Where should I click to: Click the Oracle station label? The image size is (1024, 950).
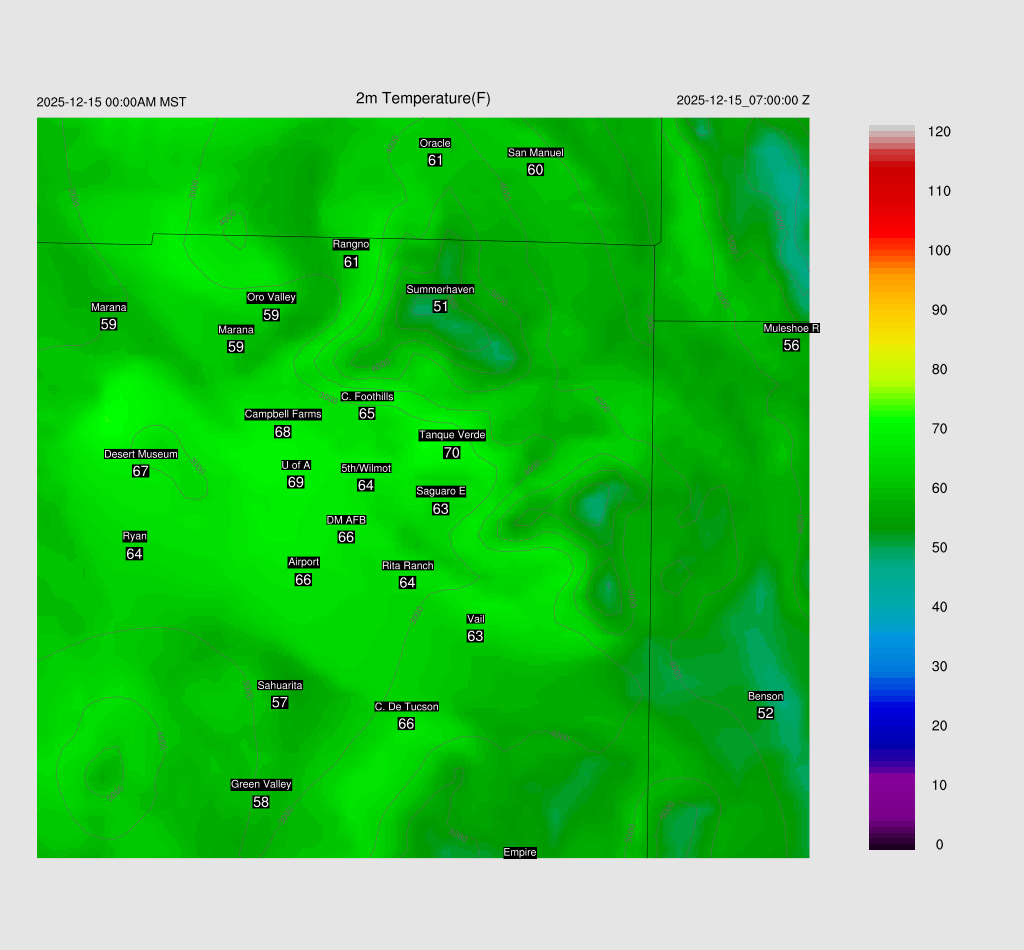(x=435, y=143)
